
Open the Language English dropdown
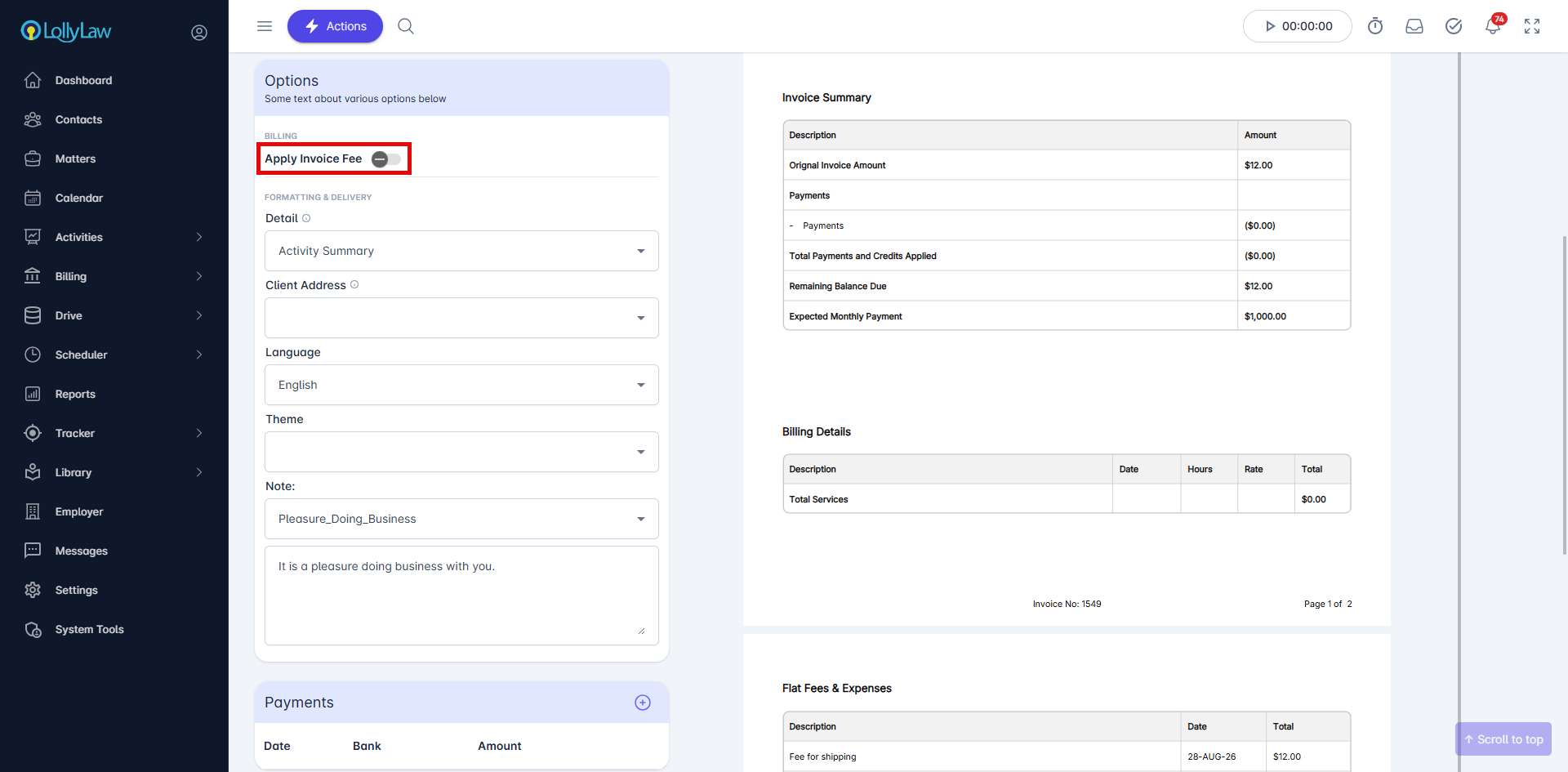coord(461,385)
